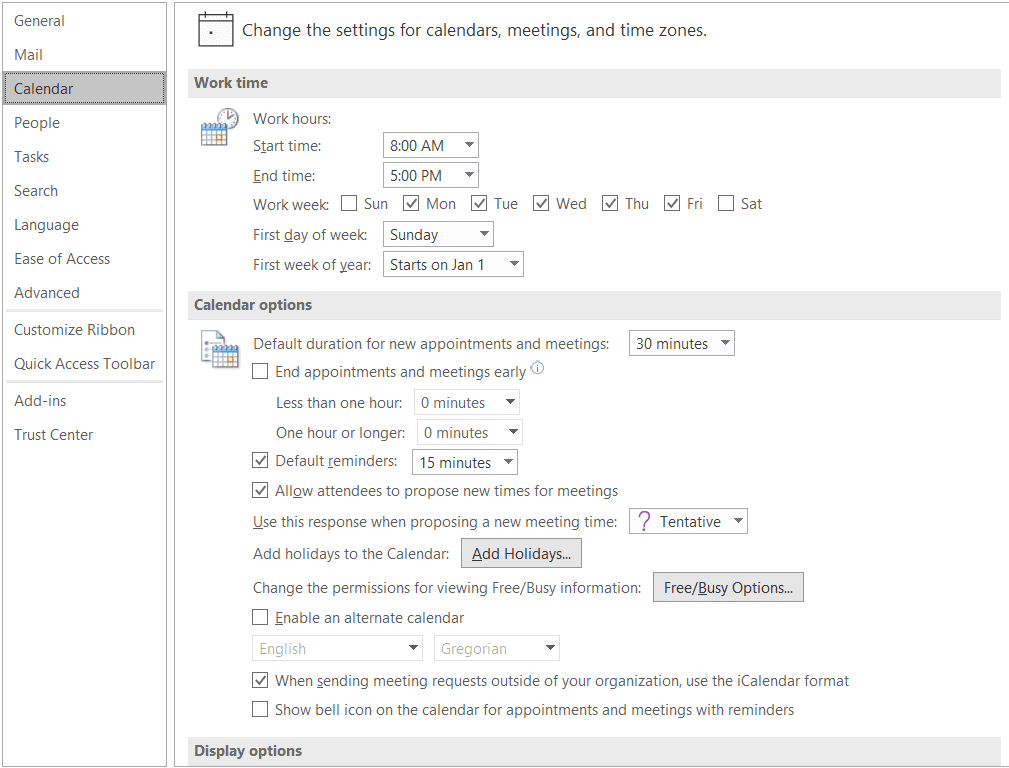The image size is (1009, 768).
Task: Uncheck Mon in the work week
Action: point(411,203)
